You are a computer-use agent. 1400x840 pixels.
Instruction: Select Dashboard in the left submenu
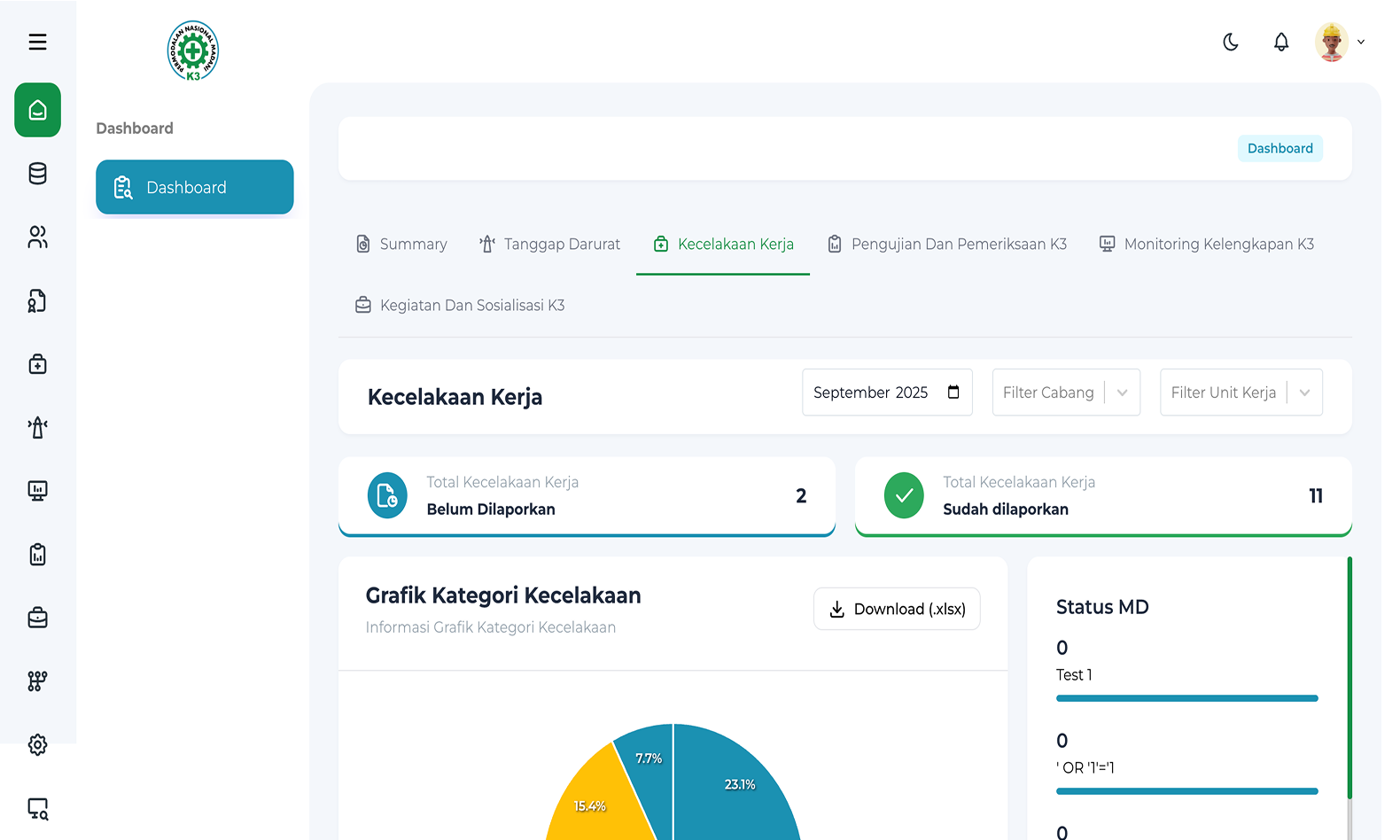[x=194, y=187]
